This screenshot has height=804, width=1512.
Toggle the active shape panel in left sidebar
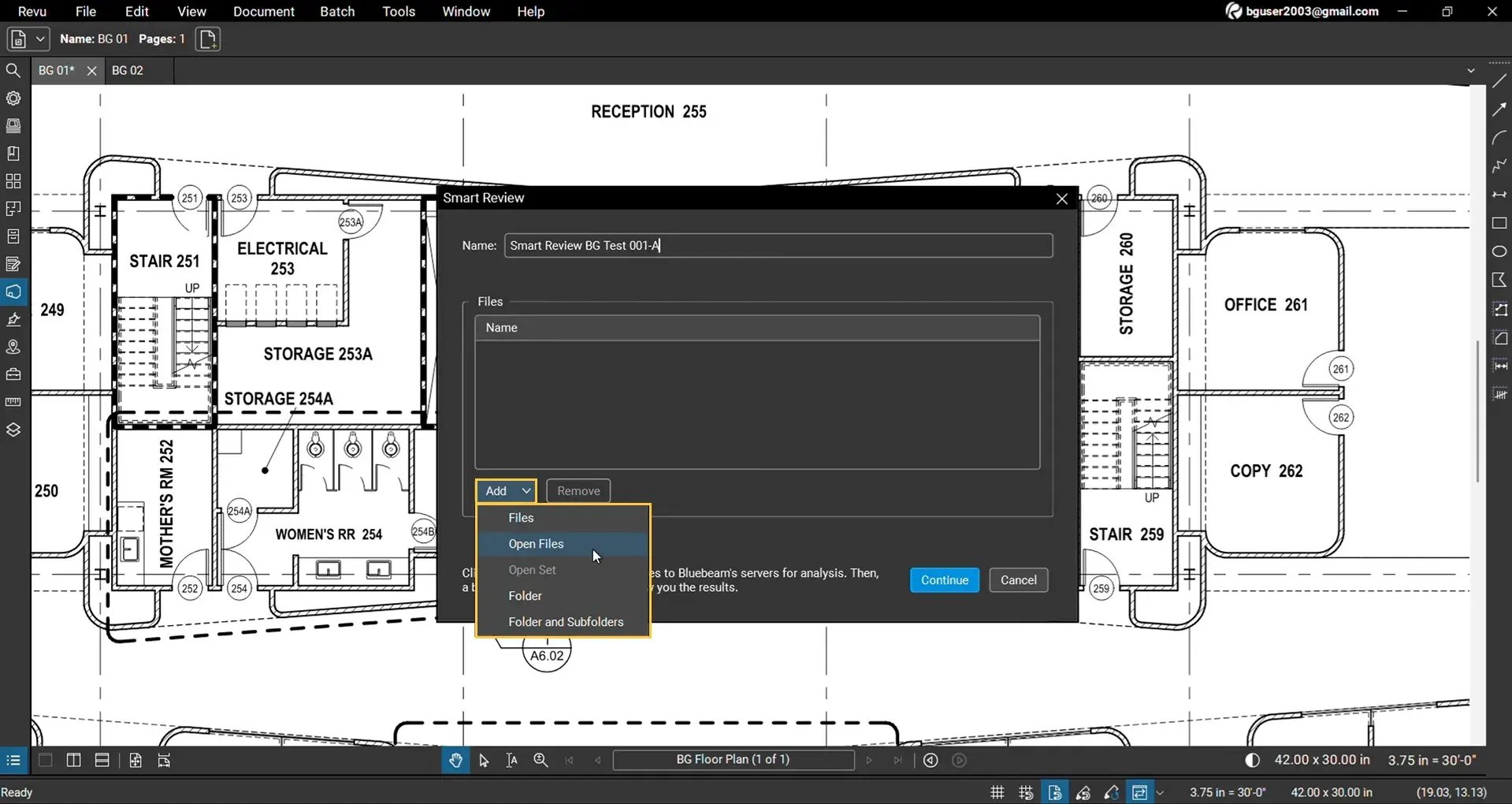coord(13,292)
